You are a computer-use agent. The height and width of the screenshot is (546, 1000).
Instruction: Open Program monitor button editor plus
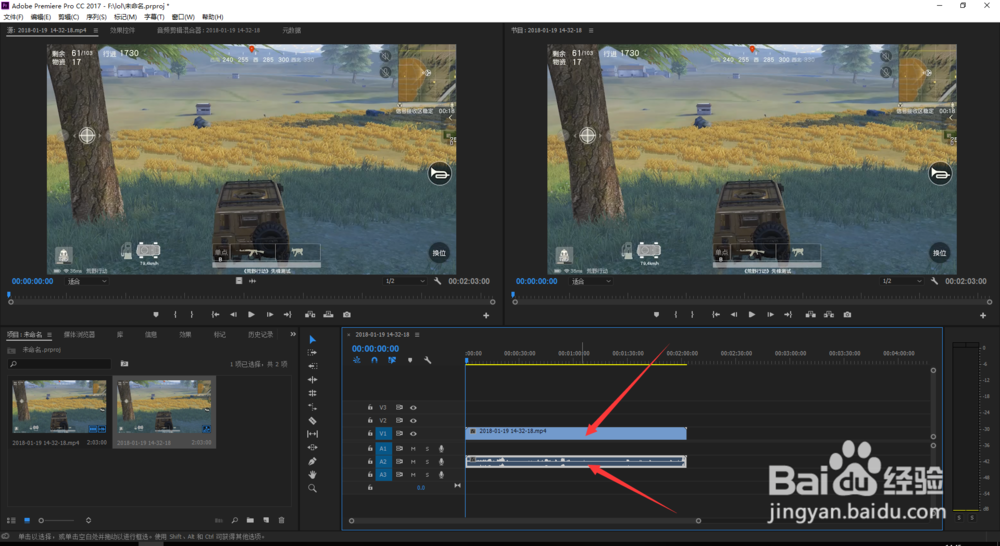pyautogui.click(x=983, y=315)
